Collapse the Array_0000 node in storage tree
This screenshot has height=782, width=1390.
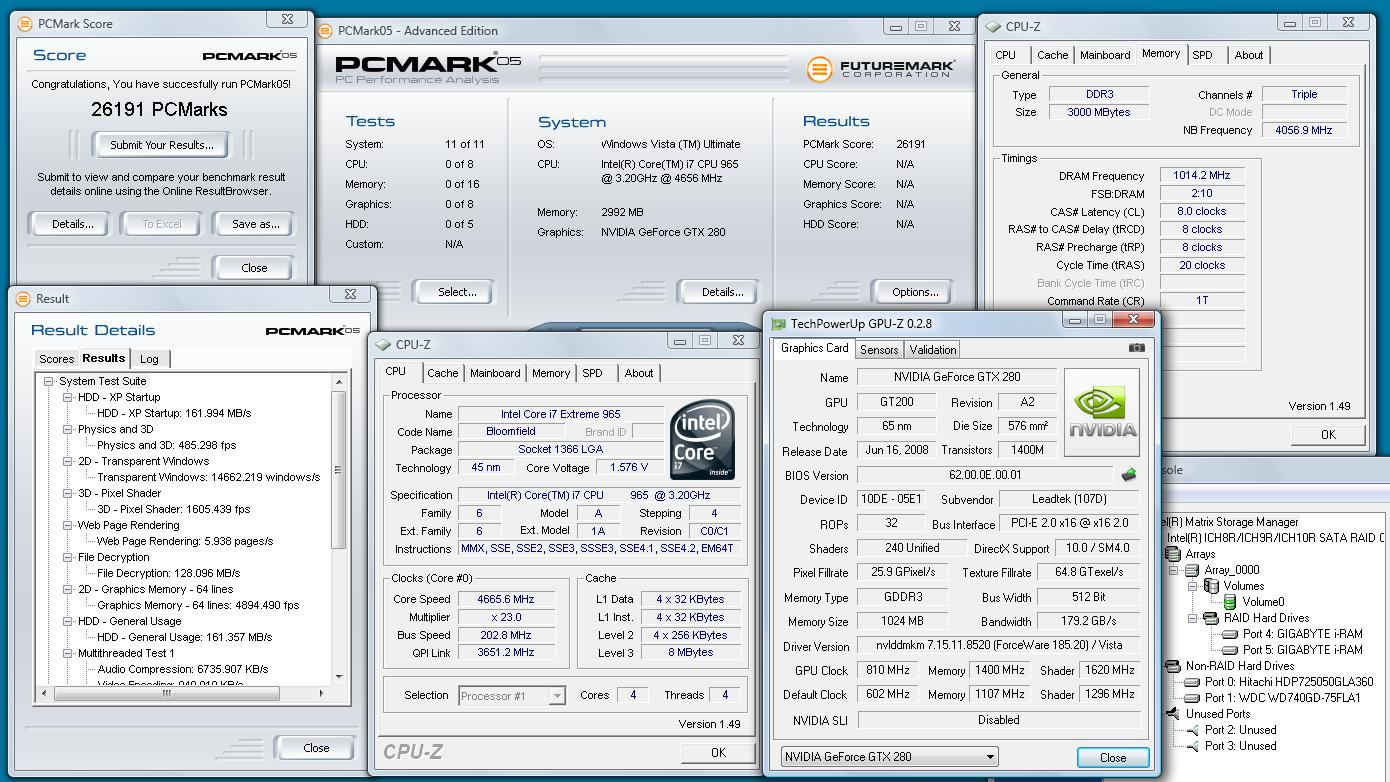coord(1175,570)
